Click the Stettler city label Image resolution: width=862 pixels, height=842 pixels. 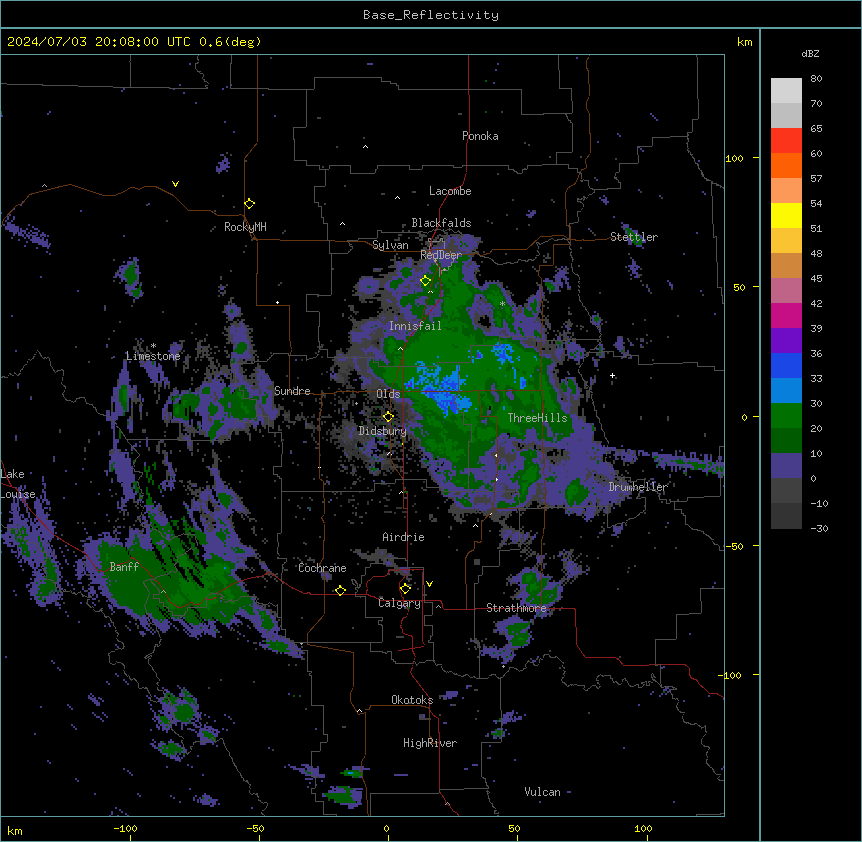pos(634,237)
